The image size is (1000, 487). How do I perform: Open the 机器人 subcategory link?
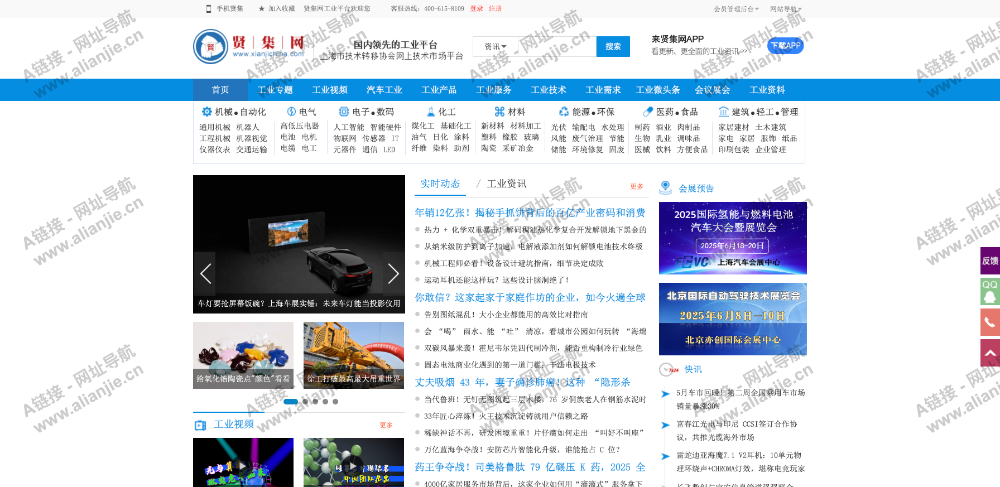[248, 127]
